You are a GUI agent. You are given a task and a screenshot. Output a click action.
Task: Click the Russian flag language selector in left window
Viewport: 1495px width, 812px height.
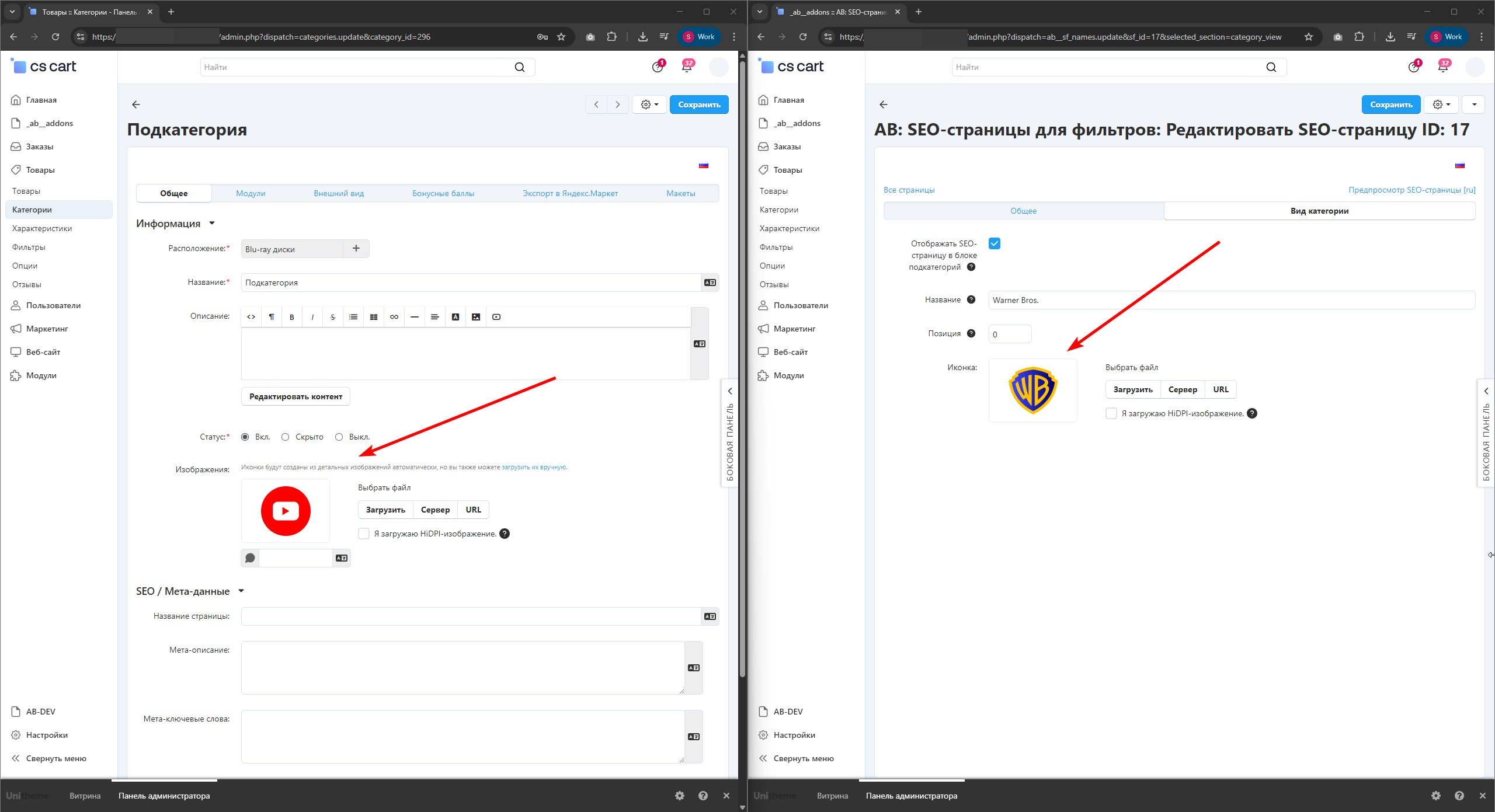tap(704, 165)
